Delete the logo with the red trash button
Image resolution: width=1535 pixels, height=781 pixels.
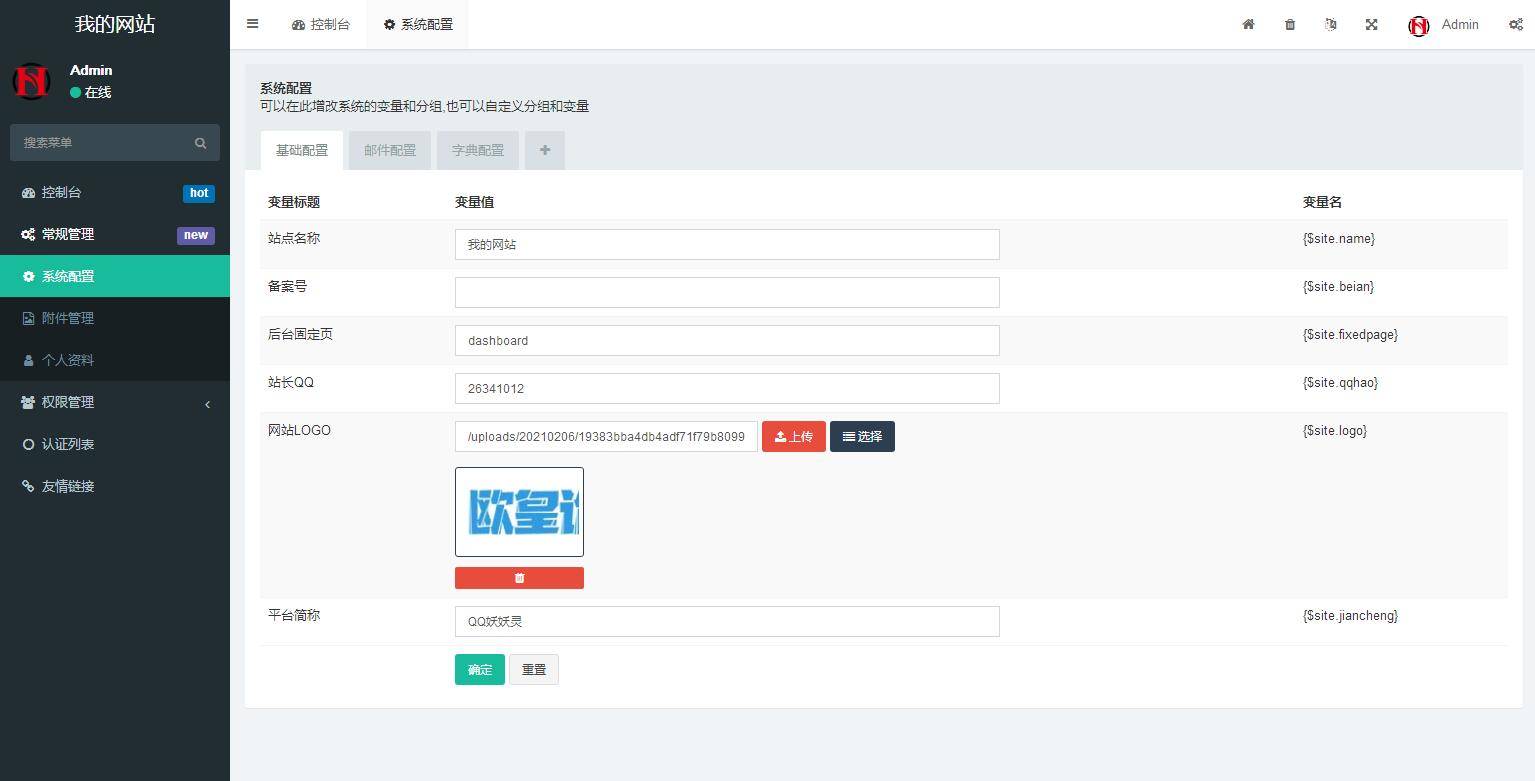(x=519, y=577)
